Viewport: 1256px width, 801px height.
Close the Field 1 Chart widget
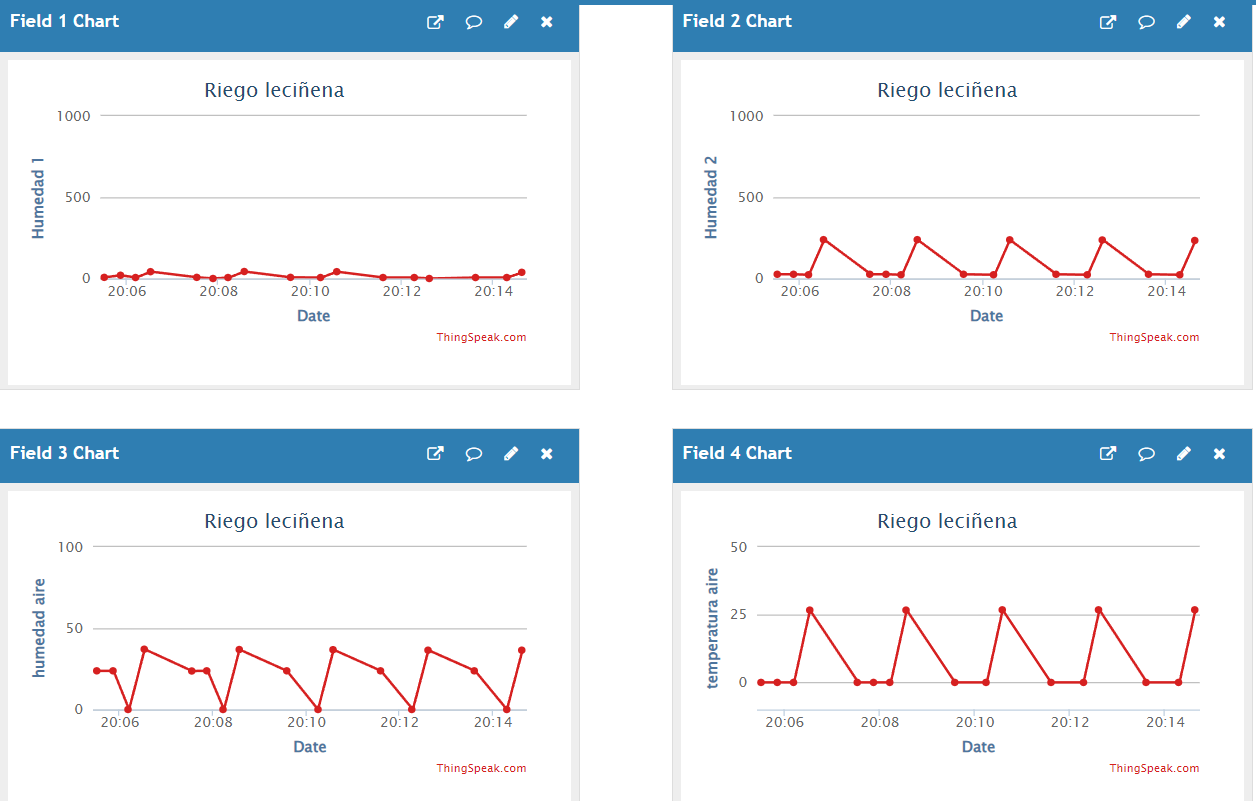point(547,22)
